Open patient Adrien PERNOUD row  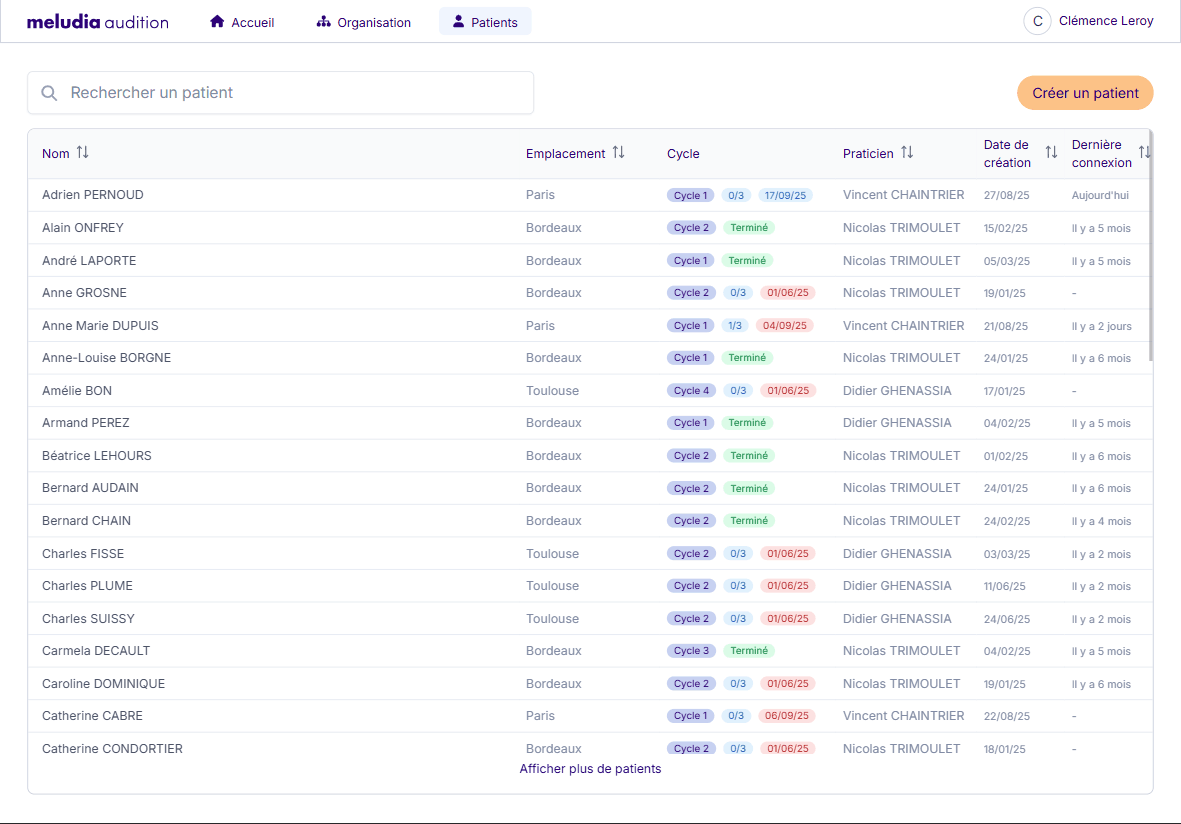click(x=93, y=195)
